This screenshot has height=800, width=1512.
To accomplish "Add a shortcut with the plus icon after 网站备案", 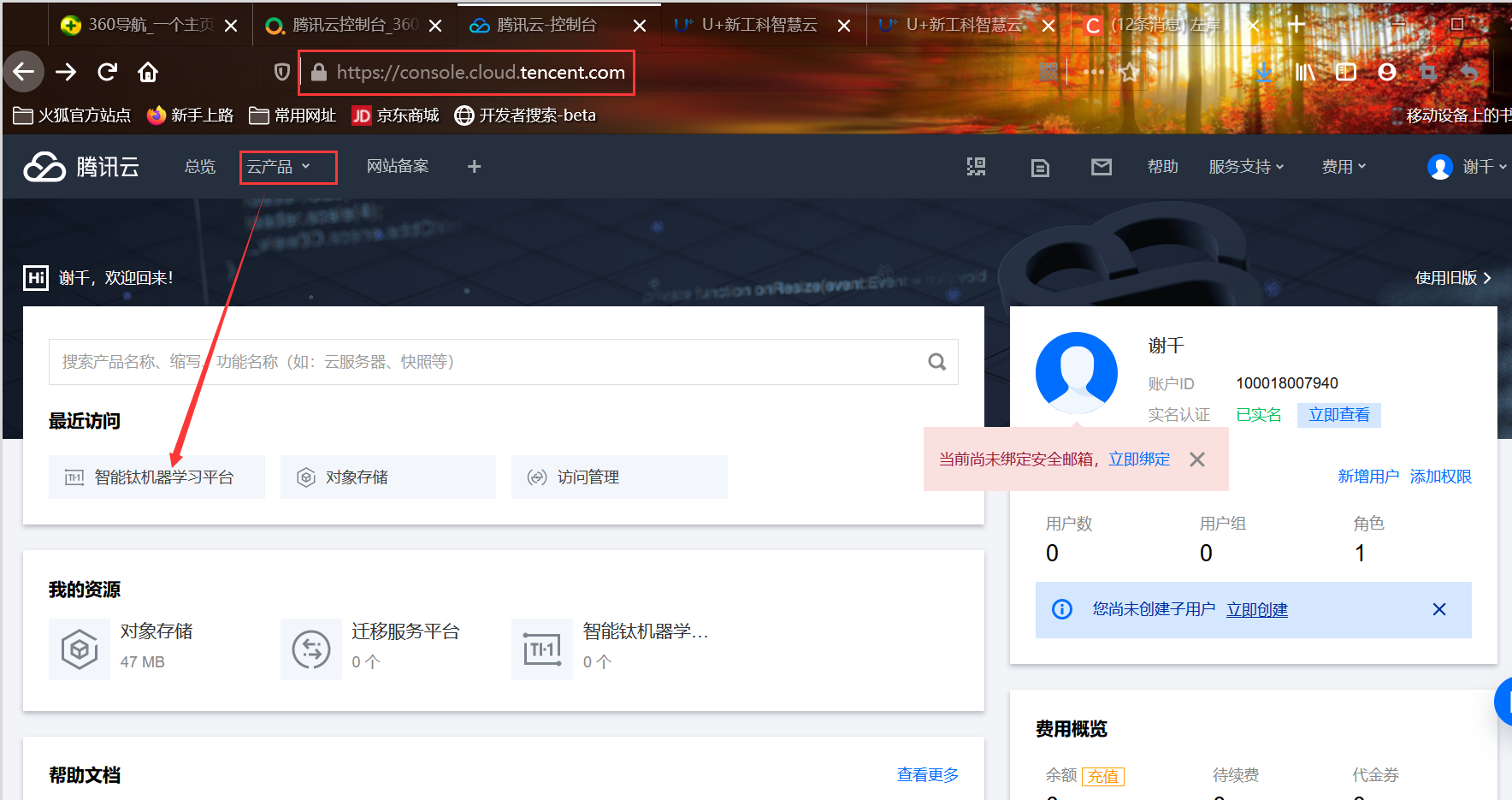I will pyautogui.click(x=475, y=167).
